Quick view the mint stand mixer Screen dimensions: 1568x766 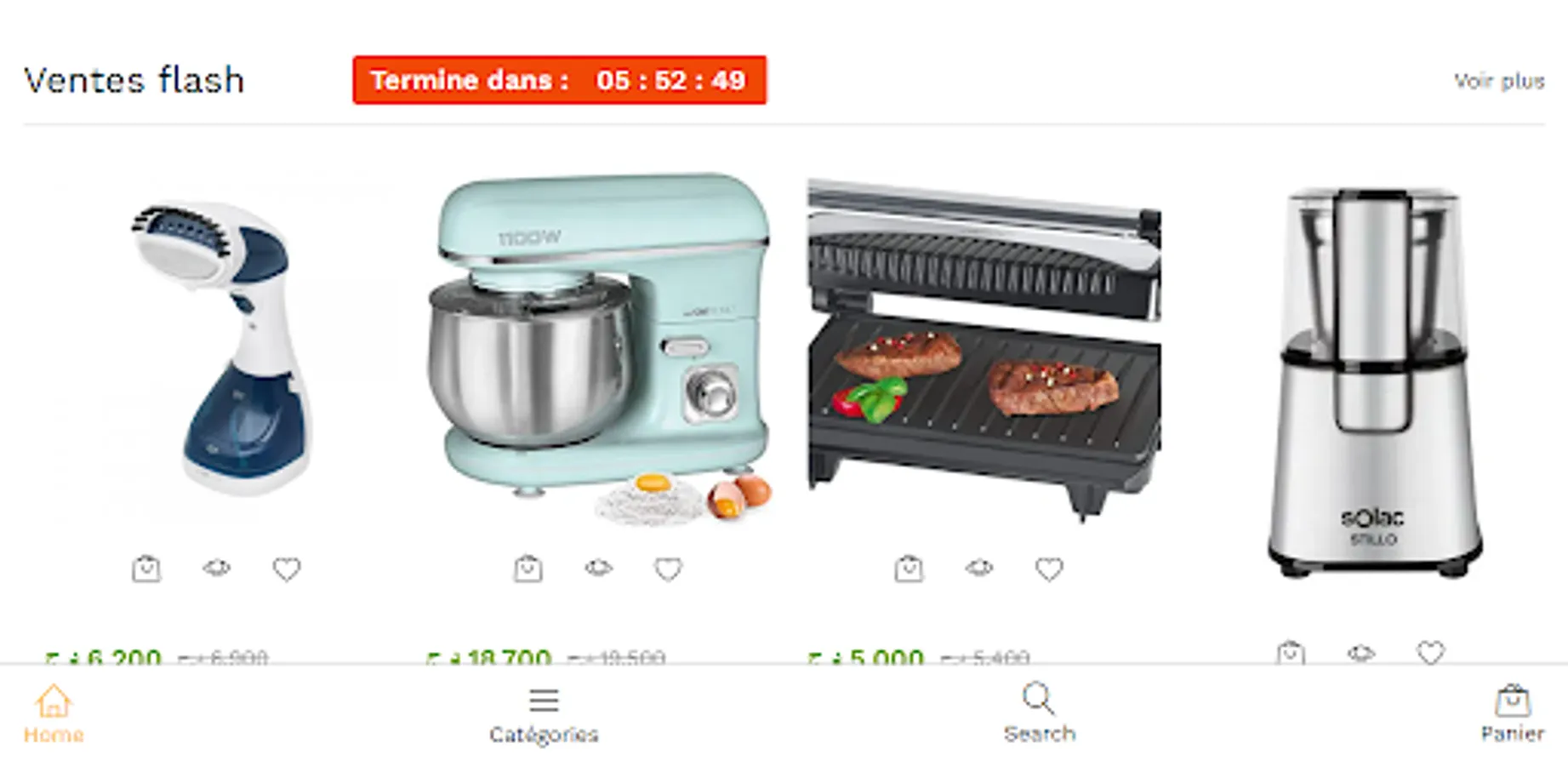tap(598, 567)
